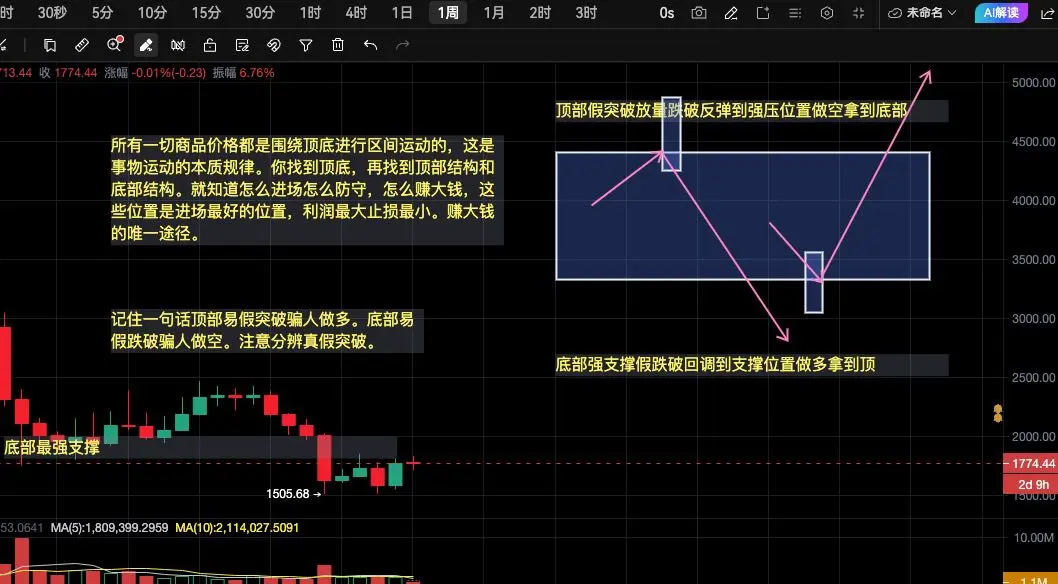Select the 3时 timeframe
This screenshot has width=1058, height=584.
(586, 13)
